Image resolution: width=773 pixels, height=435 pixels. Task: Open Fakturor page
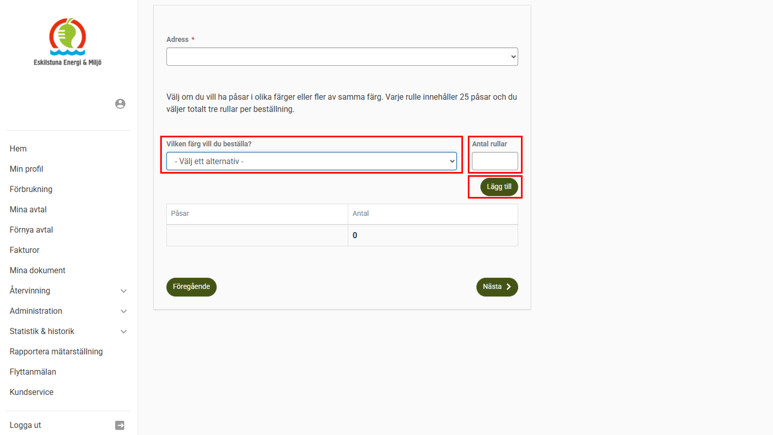(x=25, y=250)
